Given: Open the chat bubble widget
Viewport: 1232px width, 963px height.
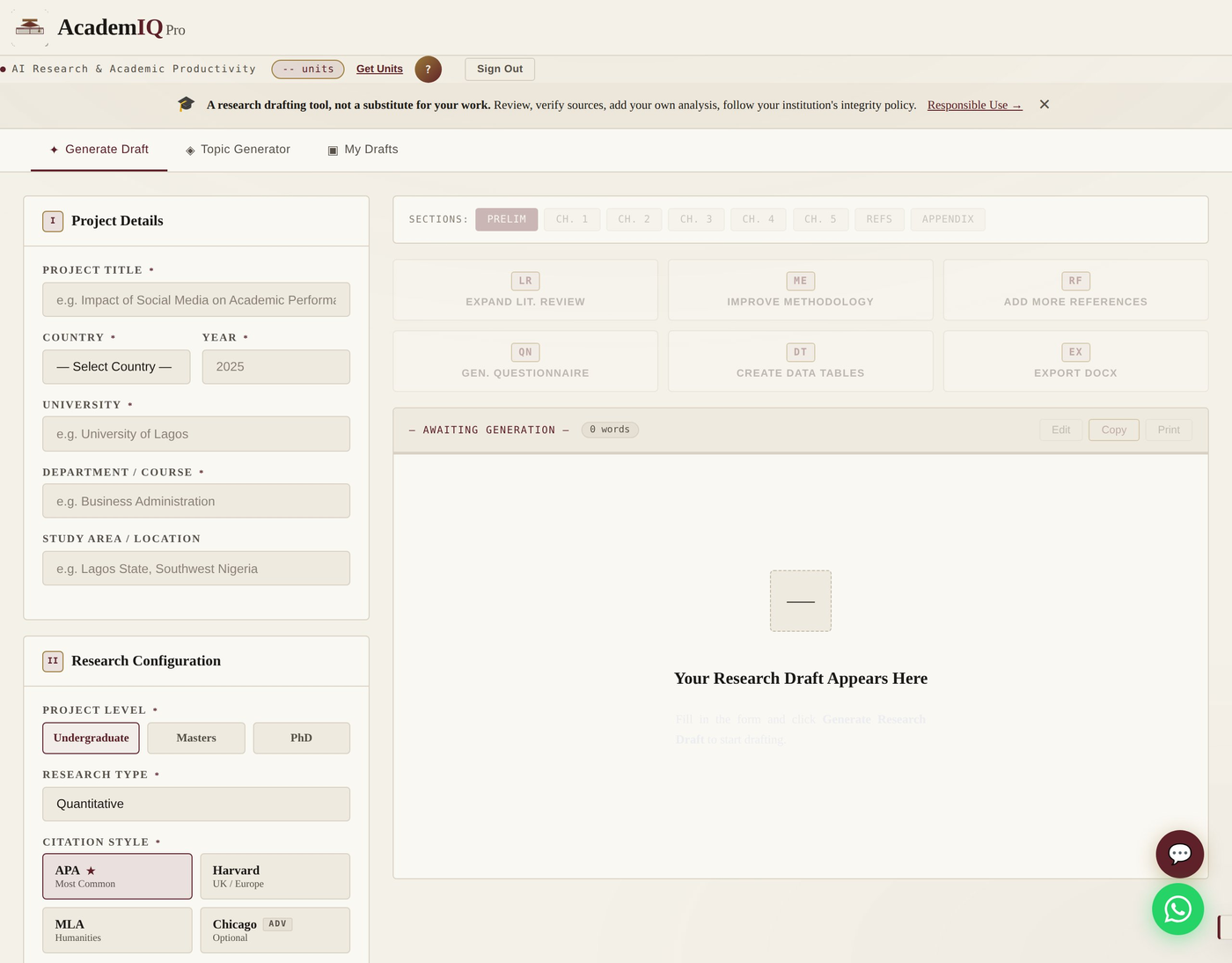Looking at the screenshot, I should point(1179,854).
